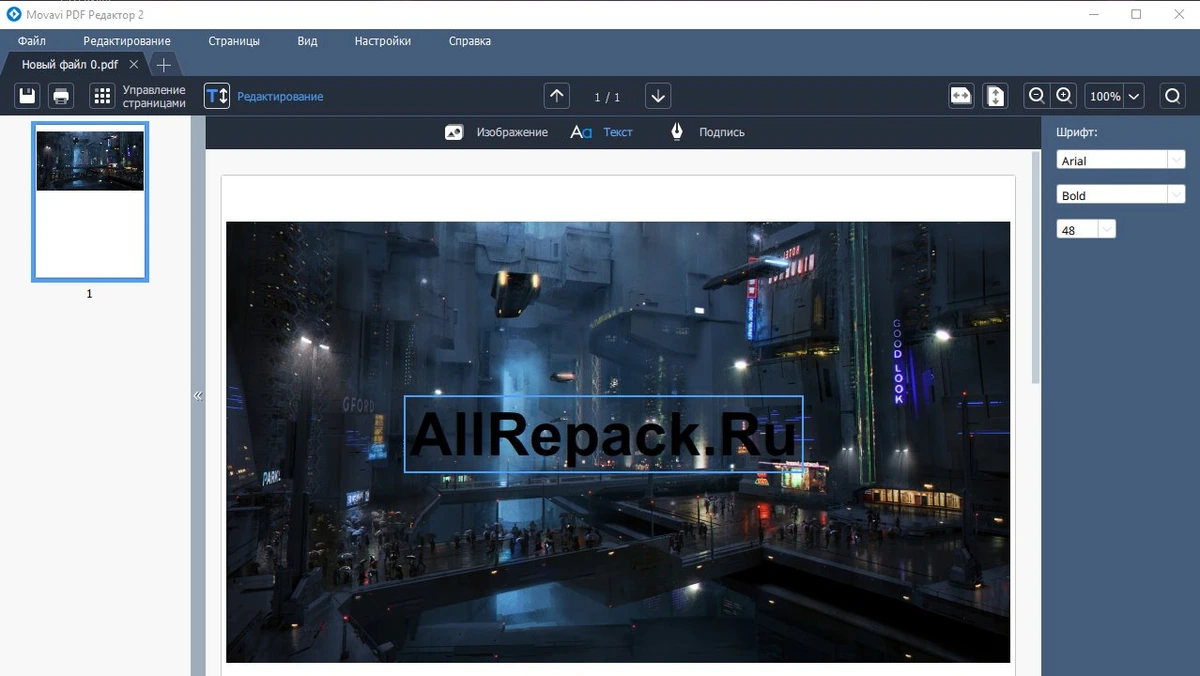Open the Arial font dropdown

pyautogui.click(x=1121, y=160)
